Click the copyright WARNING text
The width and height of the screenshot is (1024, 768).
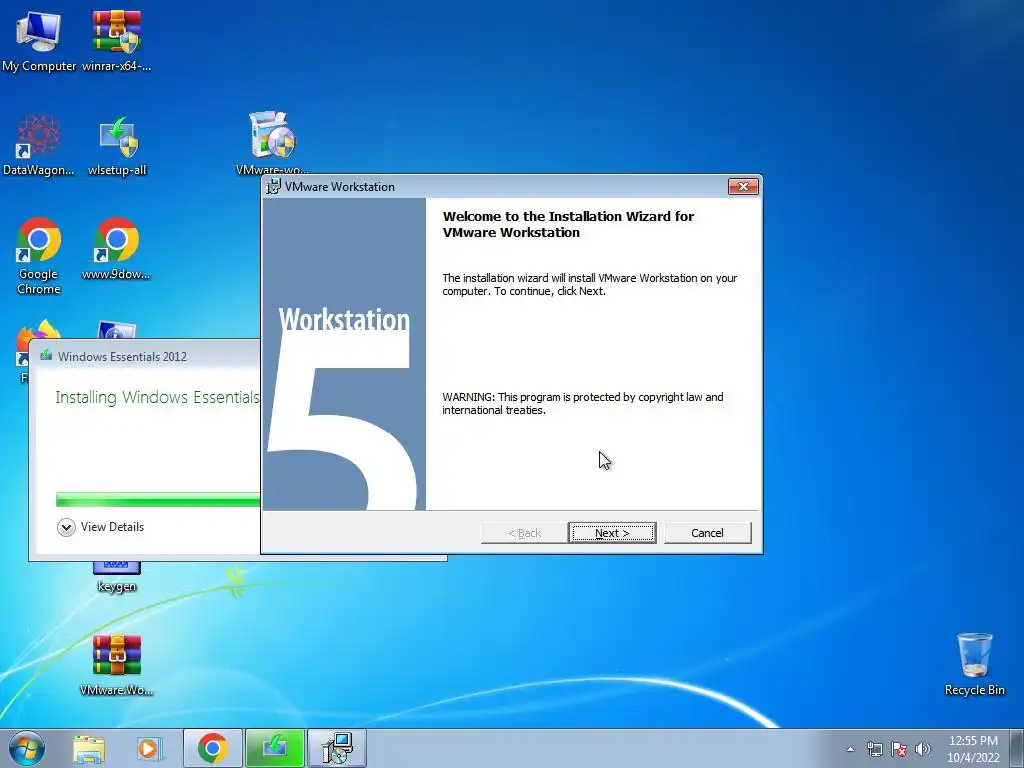[x=583, y=404]
